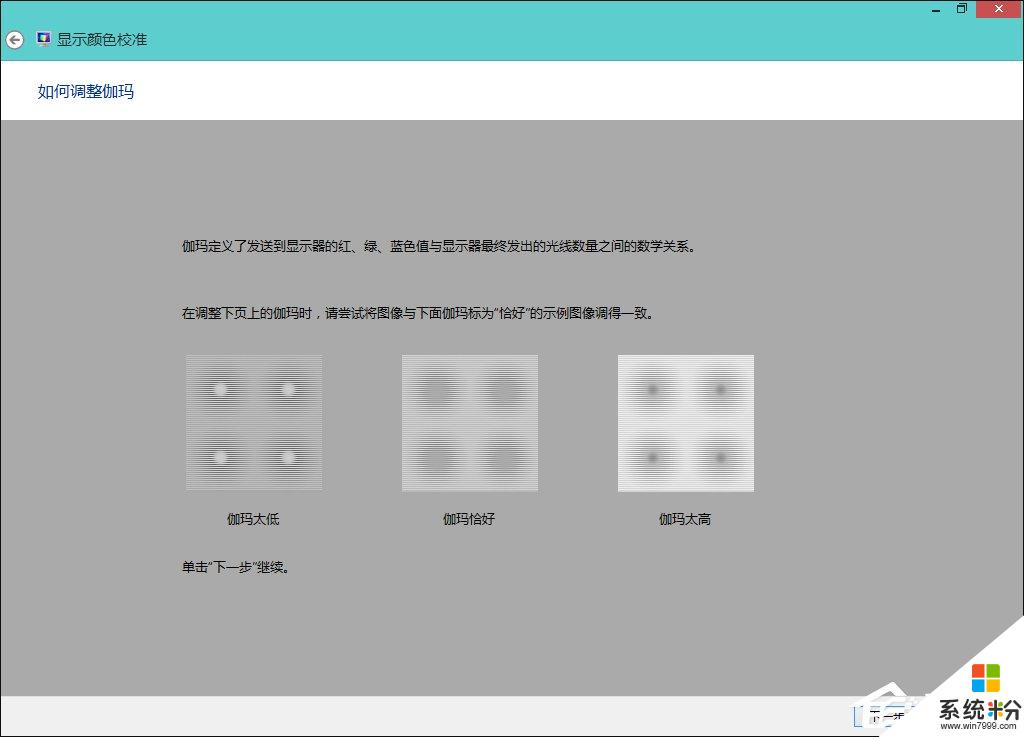This screenshot has width=1024, height=737.
Task: Click the 伽玛恰好 caption label
Action: click(469, 519)
